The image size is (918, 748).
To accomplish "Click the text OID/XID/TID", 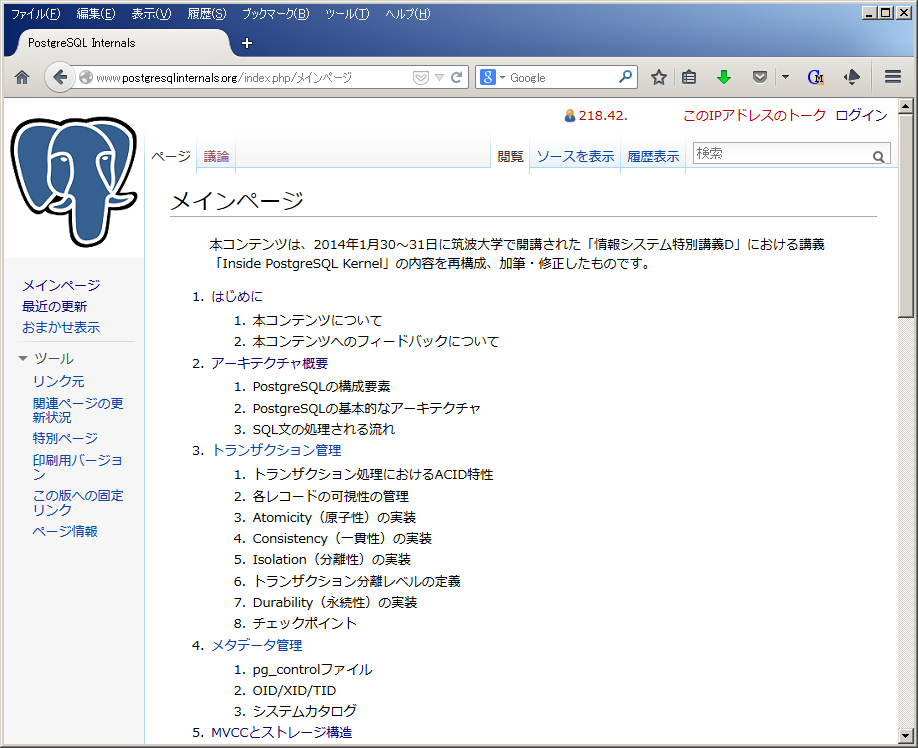I will click(x=294, y=690).
